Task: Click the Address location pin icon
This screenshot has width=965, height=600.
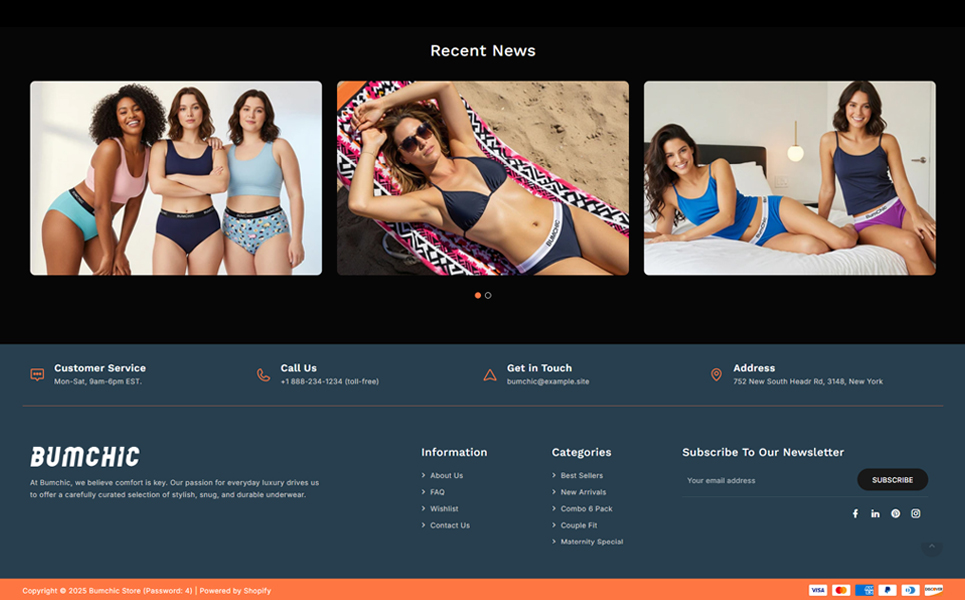Action: point(716,375)
